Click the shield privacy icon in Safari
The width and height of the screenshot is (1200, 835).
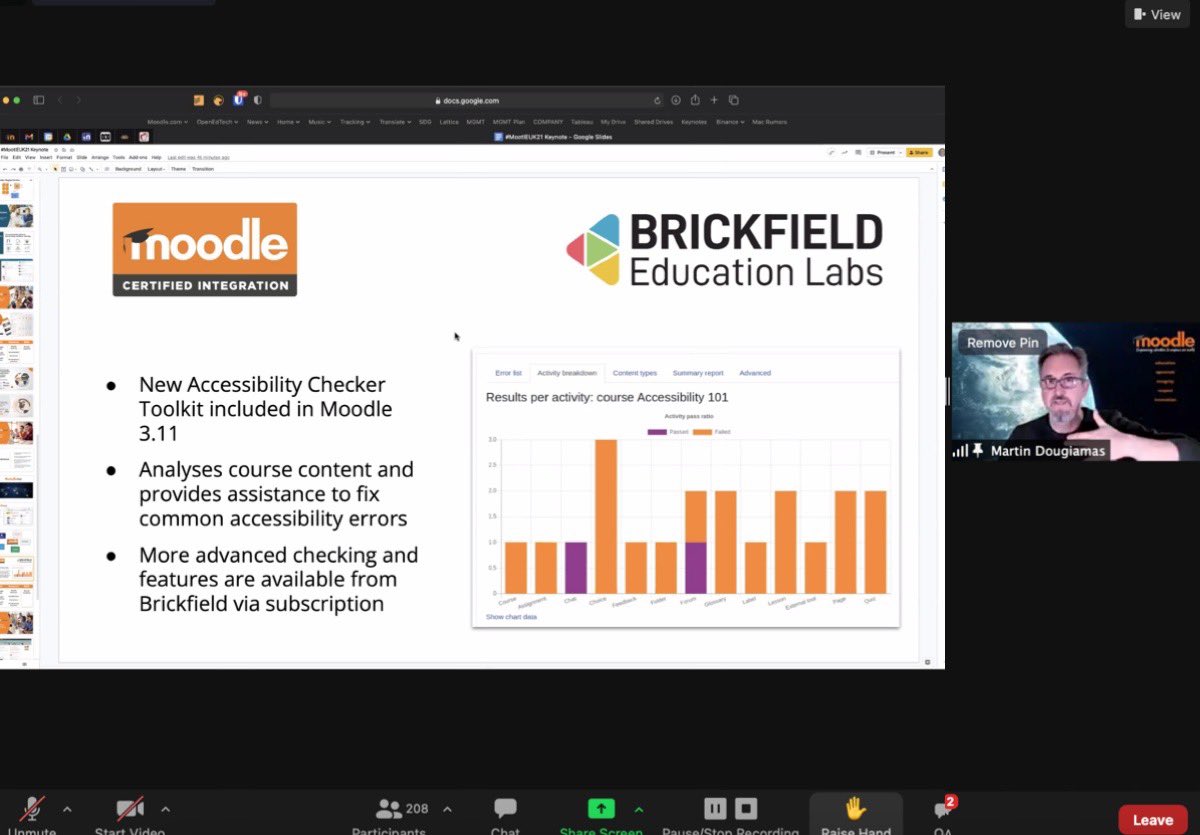click(258, 100)
